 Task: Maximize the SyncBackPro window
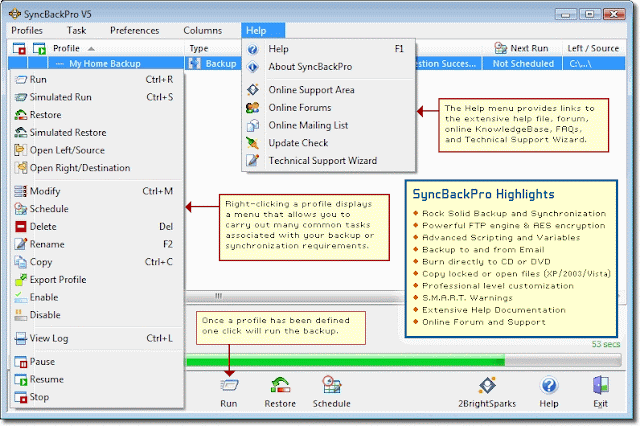(x=590, y=14)
